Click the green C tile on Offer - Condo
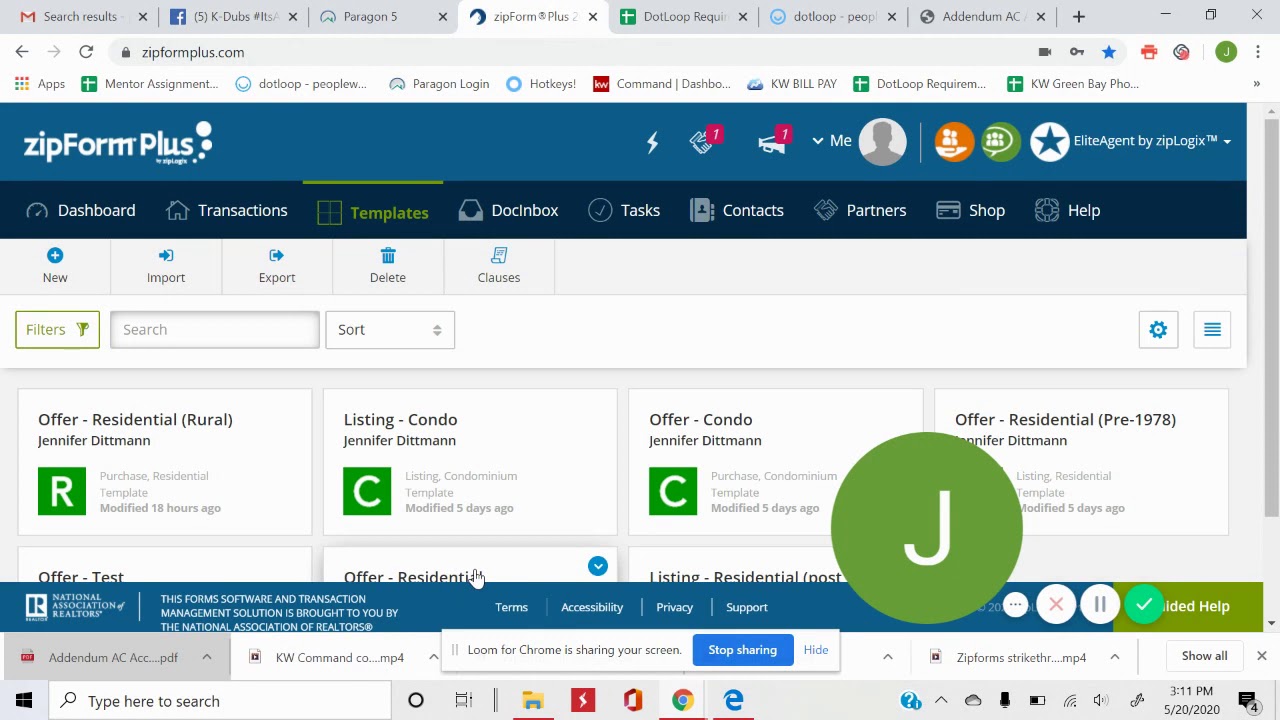This screenshot has width=1280, height=720. point(673,491)
